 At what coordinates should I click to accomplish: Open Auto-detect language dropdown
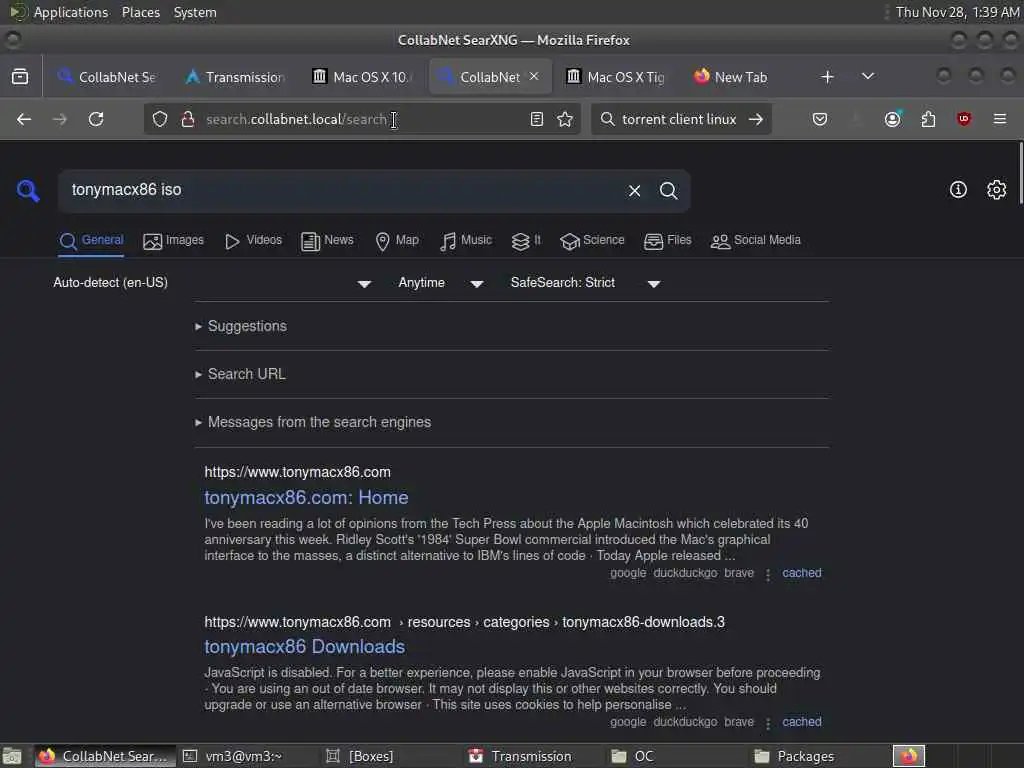pyautogui.click(x=212, y=283)
